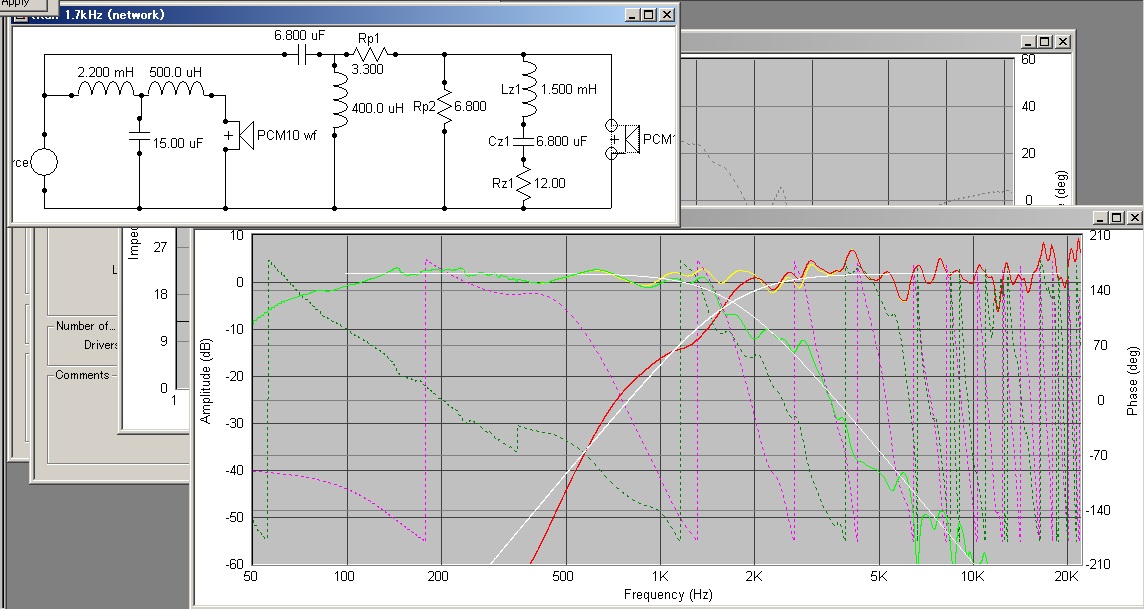Maximize the 1.7kHz network window

[648, 15]
